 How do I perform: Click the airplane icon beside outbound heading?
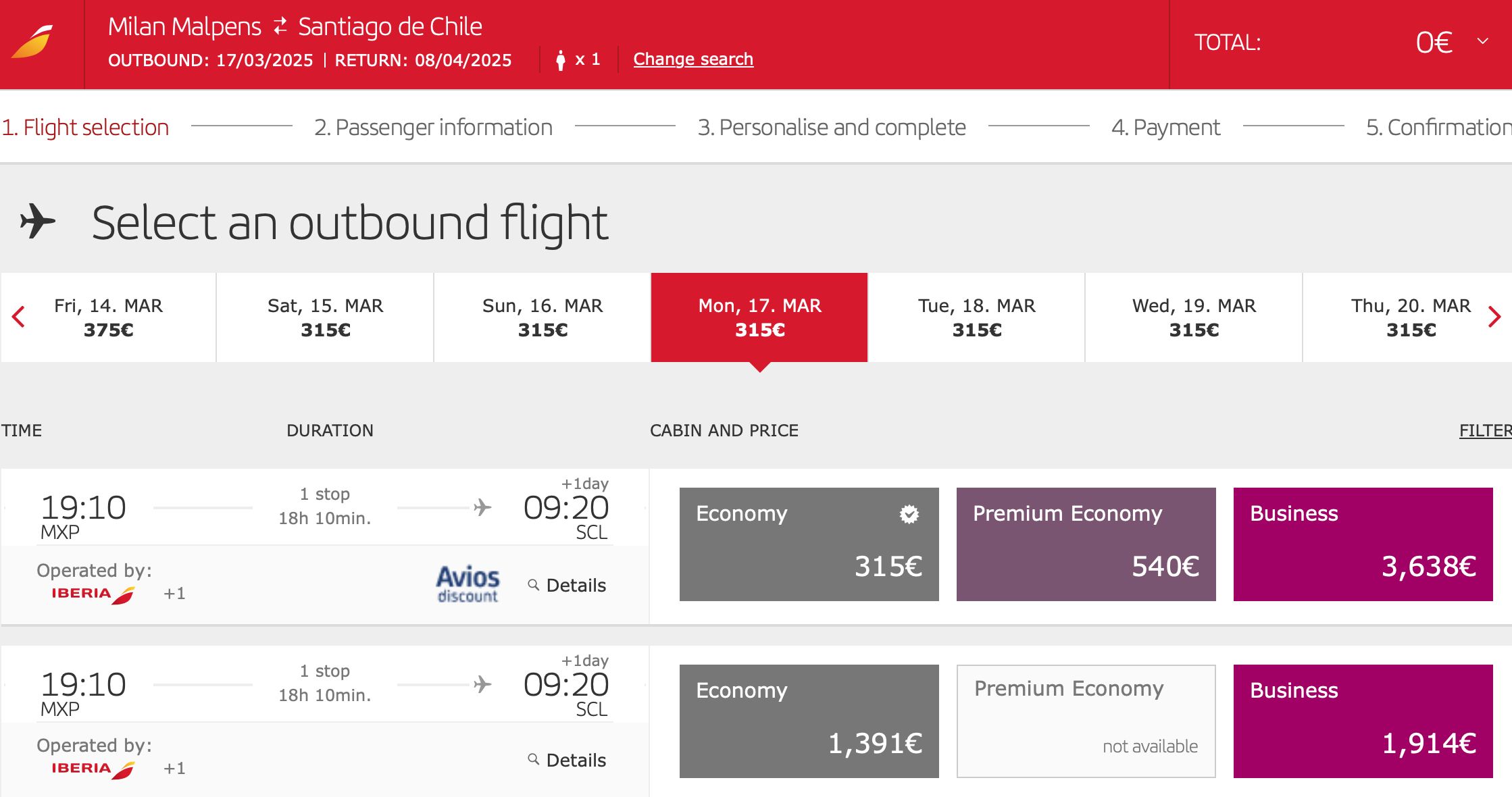(x=38, y=222)
